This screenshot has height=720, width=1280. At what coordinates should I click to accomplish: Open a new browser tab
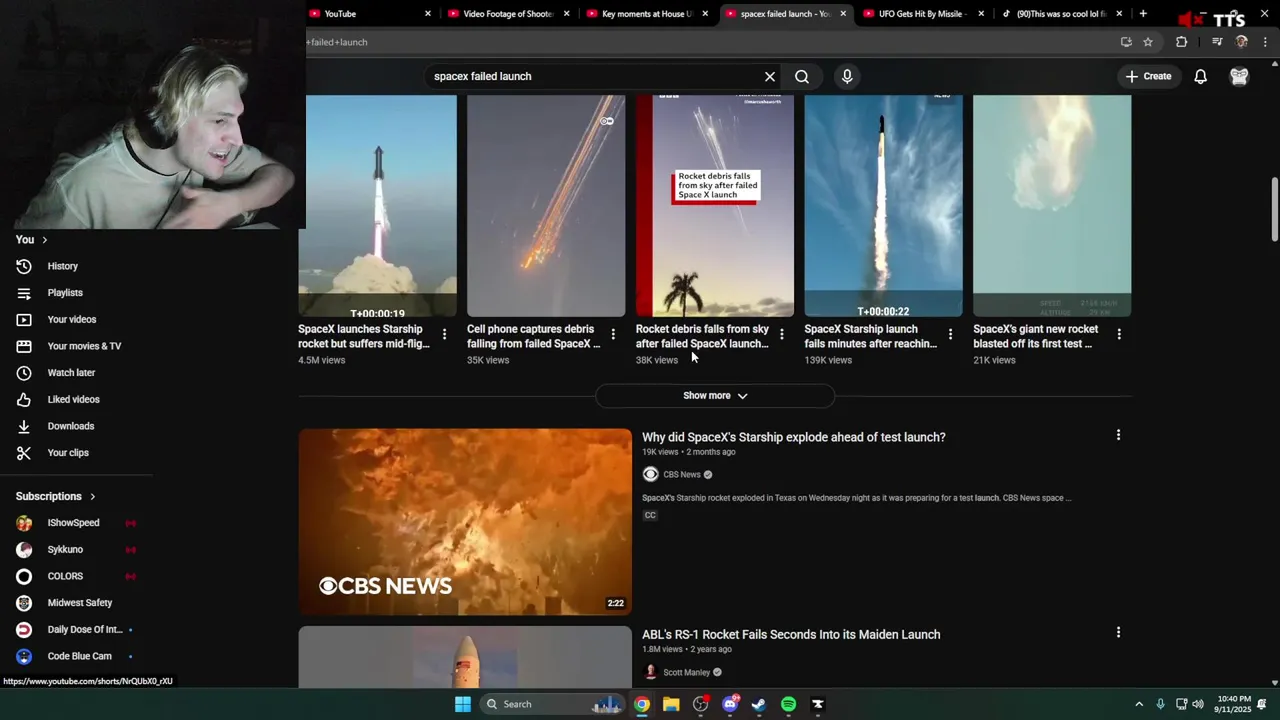[1143, 14]
